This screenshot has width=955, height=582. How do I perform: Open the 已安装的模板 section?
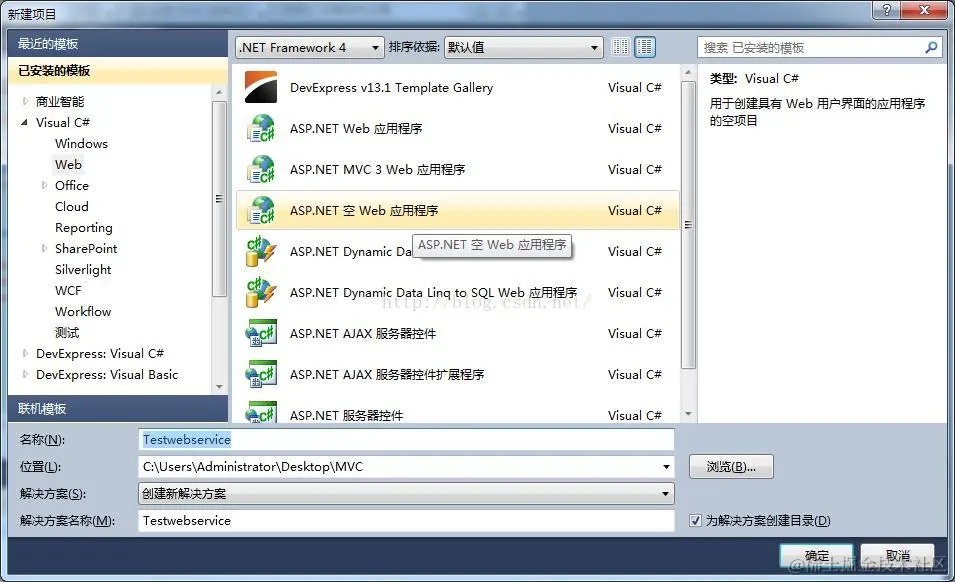(118, 71)
